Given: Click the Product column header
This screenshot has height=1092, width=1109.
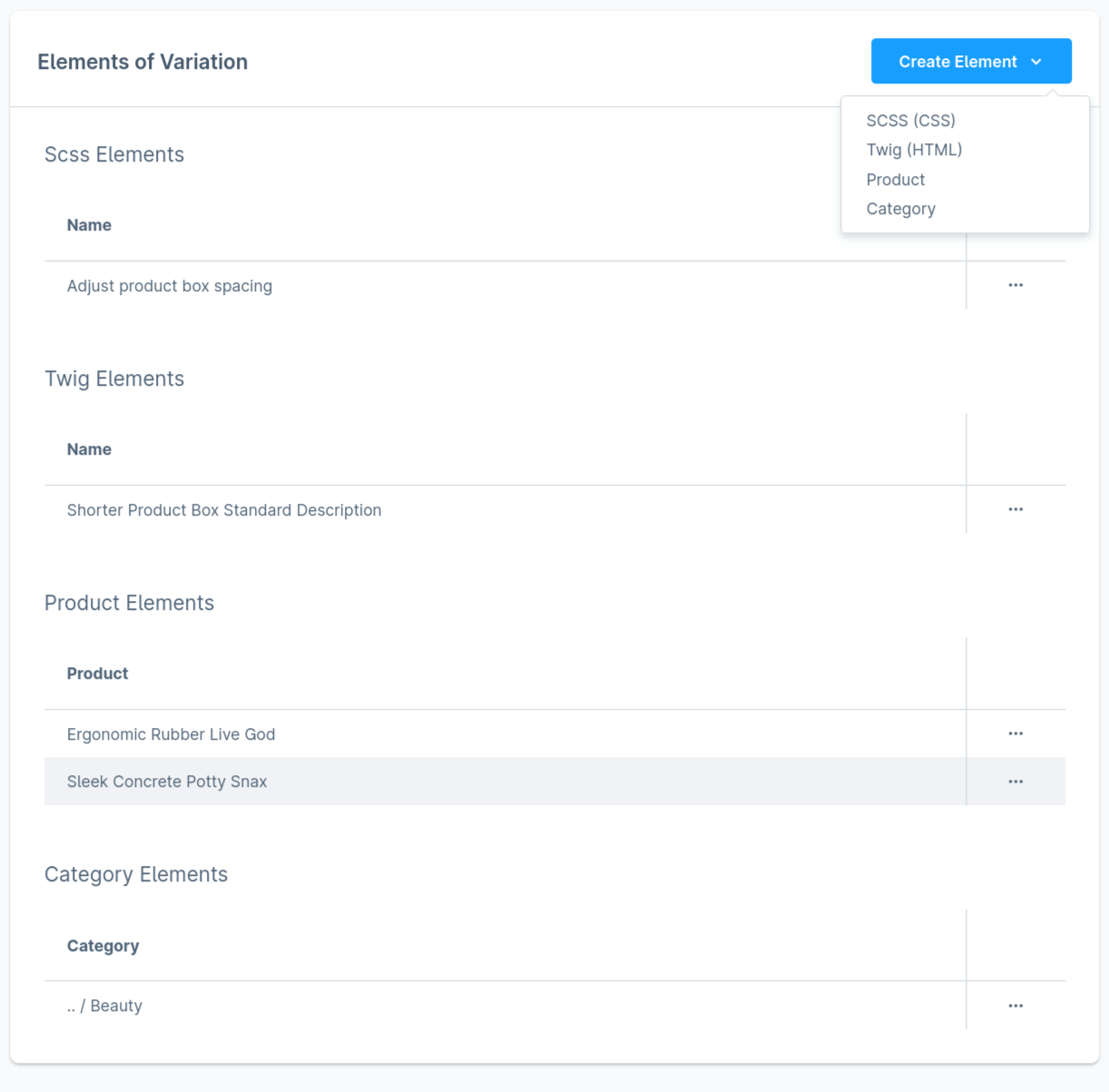Looking at the screenshot, I should (97, 674).
